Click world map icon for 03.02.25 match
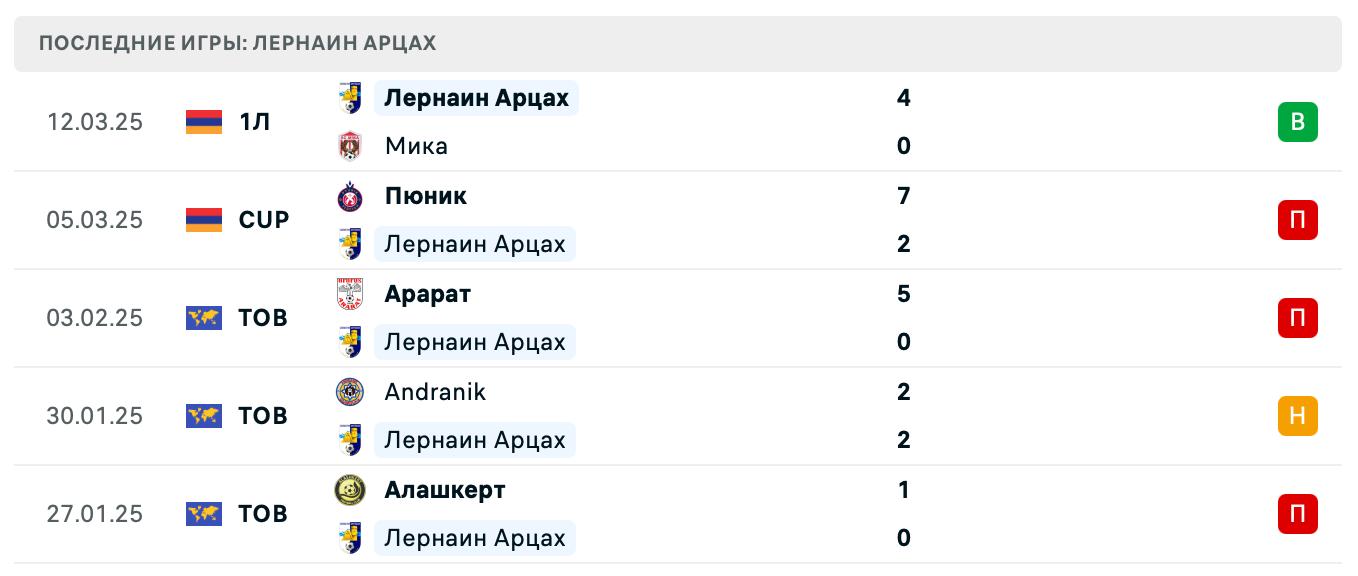 click(204, 318)
